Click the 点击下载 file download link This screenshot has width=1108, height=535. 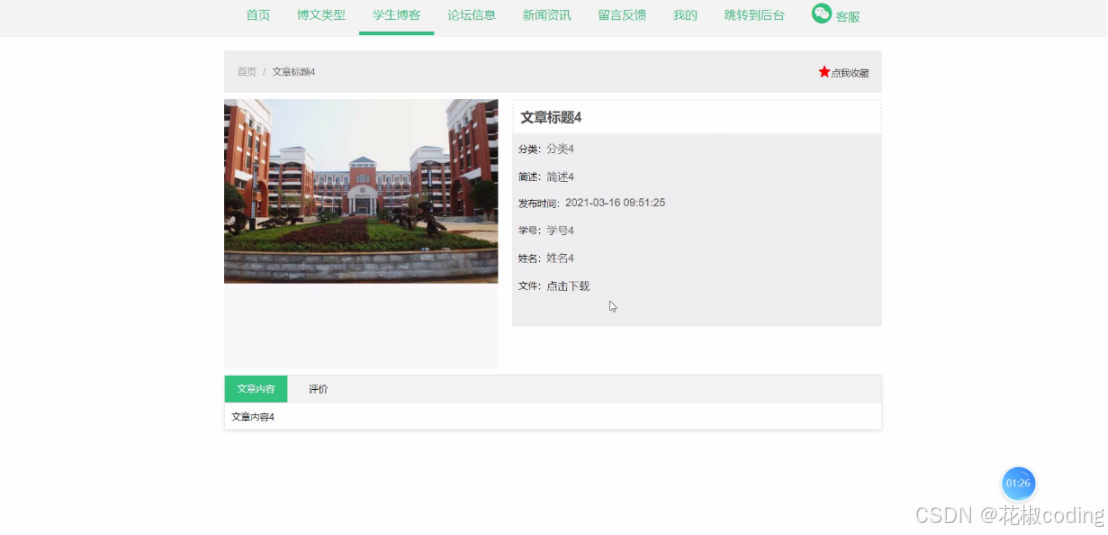pos(568,286)
